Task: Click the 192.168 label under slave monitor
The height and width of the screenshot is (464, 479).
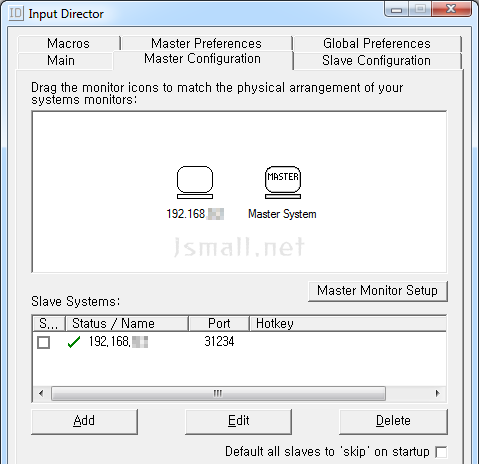Action: [x=195, y=214]
